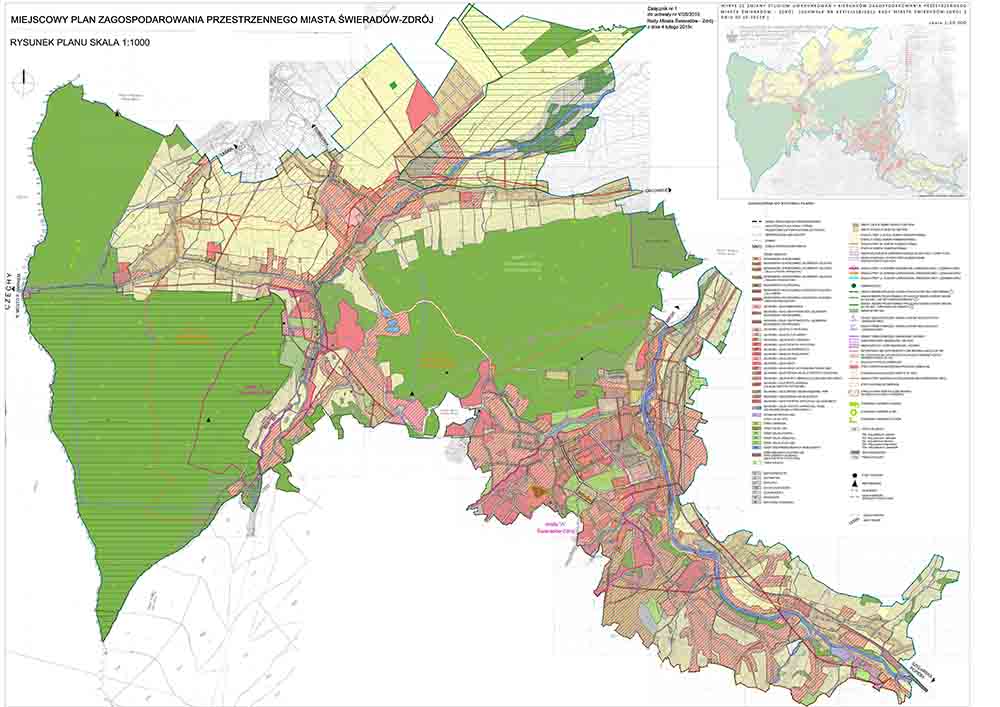Image resolution: width=1000 pixels, height=707 pixels.
Task: Select the pink trapezoid parcel in the north
Action: (x=421, y=100)
